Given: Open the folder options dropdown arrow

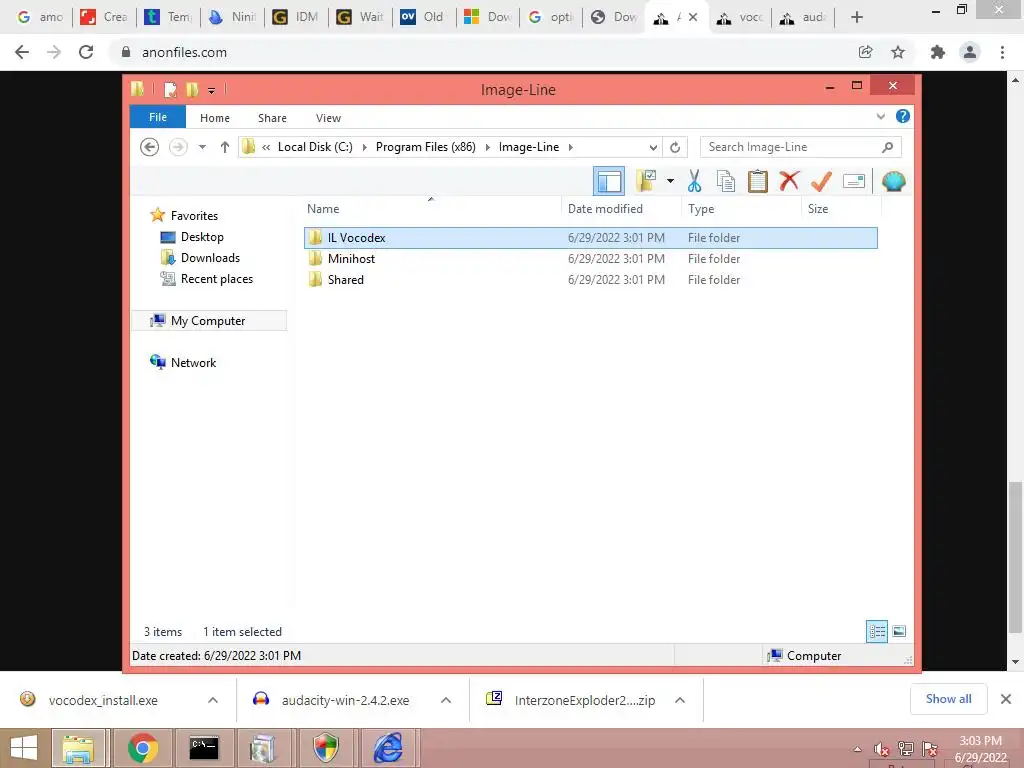Looking at the screenshot, I should tap(671, 181).
